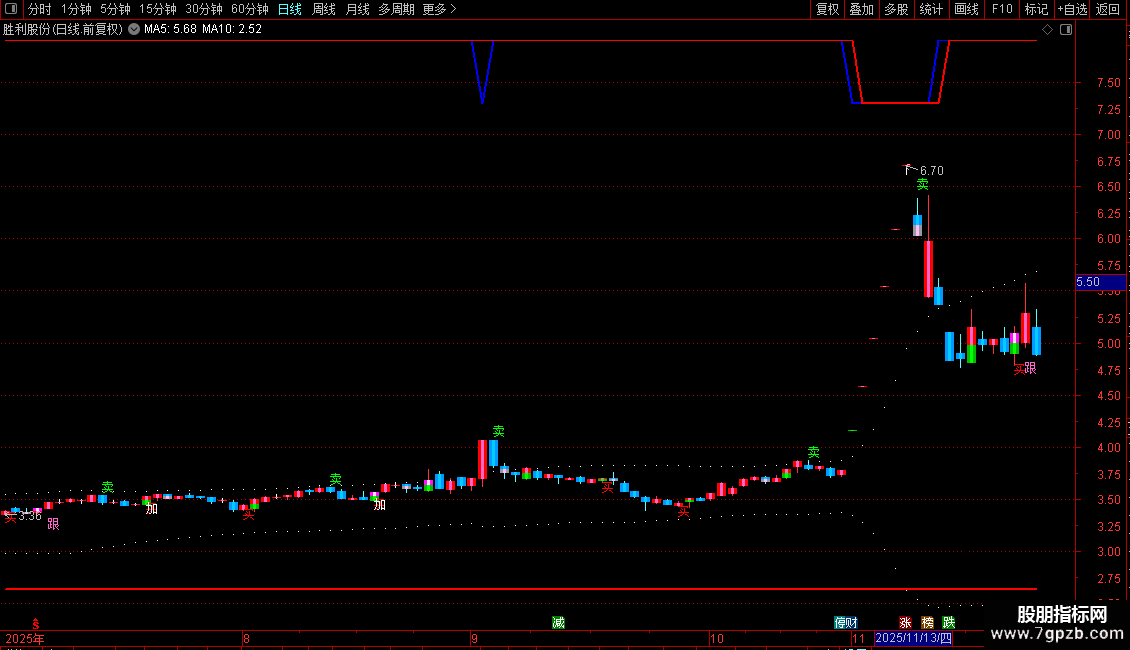Expand the 更多 > period options
Viewport: 1130px width, 650px height.
tap(440, 9)
